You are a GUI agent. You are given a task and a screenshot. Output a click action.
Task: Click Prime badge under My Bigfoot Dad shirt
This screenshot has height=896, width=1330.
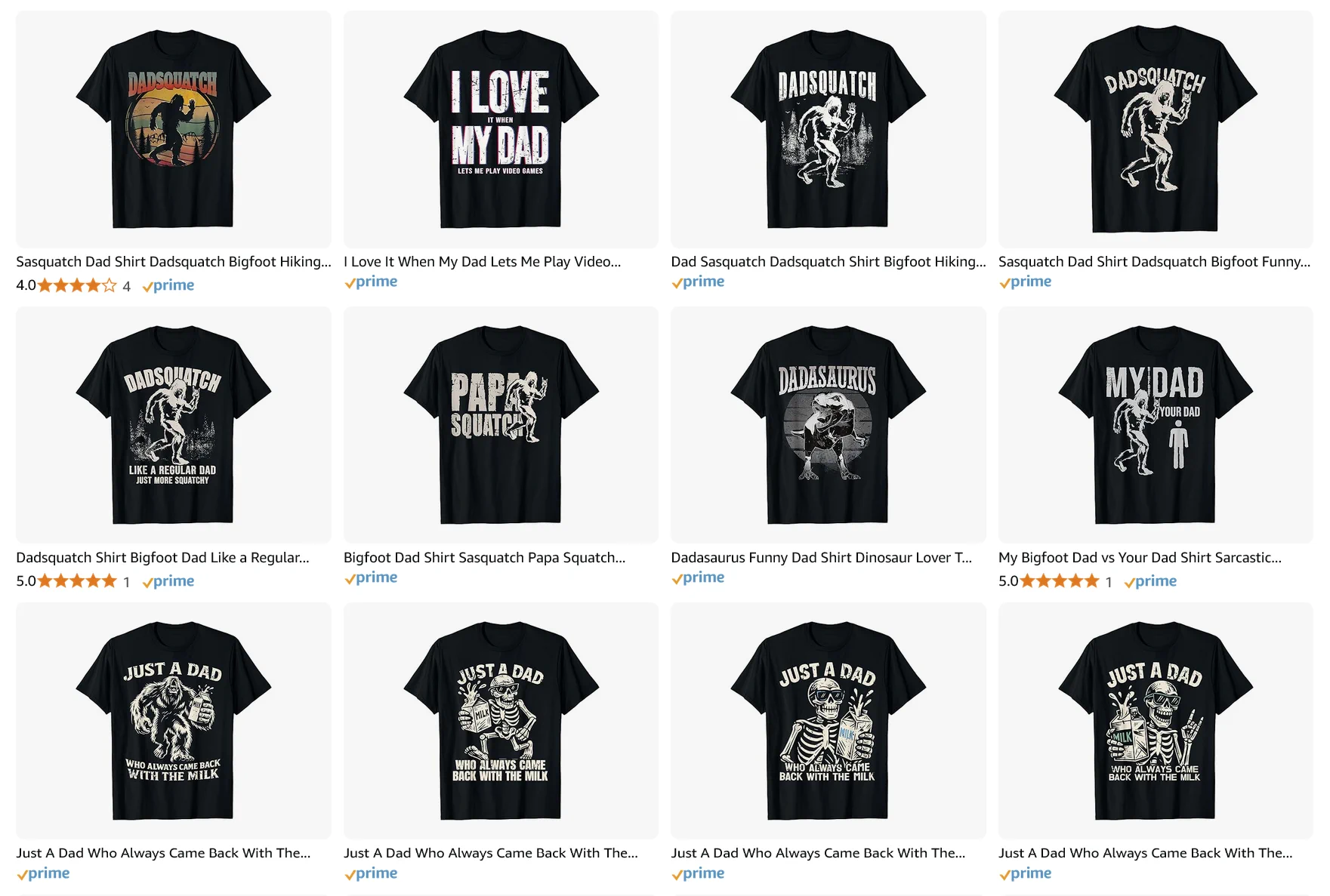tap(1151, 581)
